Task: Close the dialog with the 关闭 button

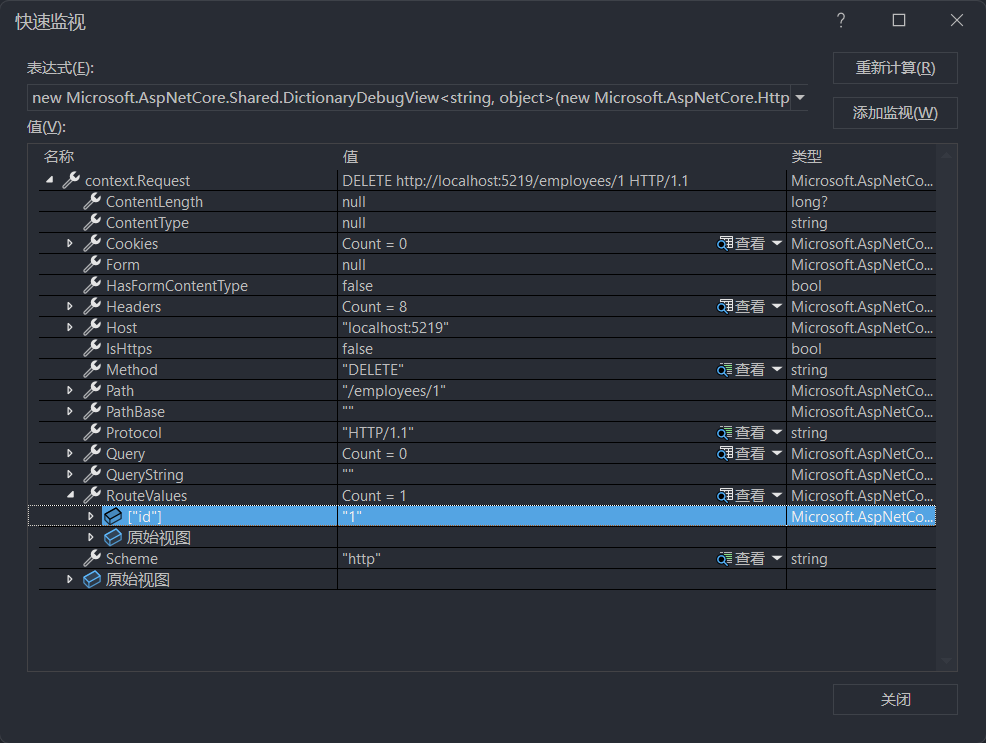Action: 895,700
